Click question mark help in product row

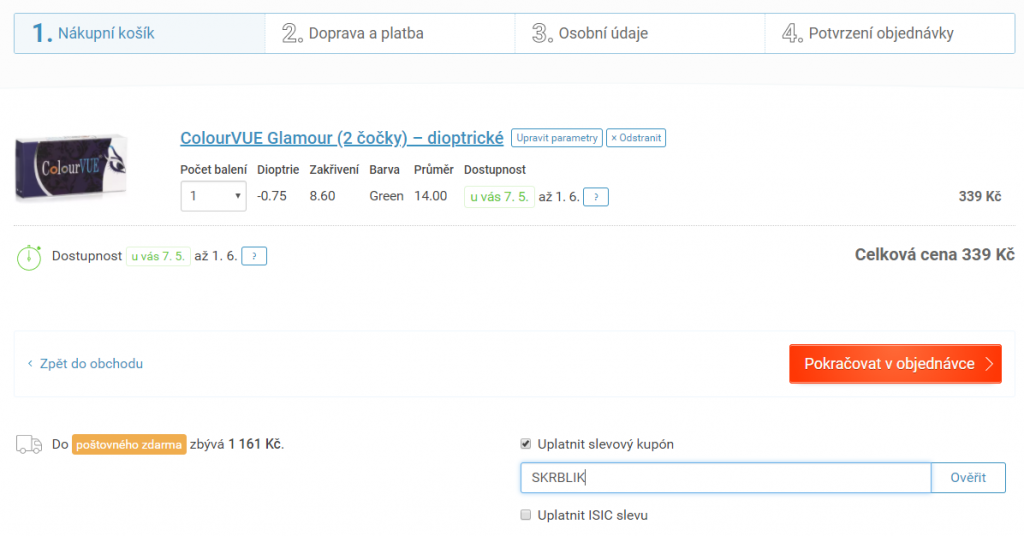pos(596,197)
